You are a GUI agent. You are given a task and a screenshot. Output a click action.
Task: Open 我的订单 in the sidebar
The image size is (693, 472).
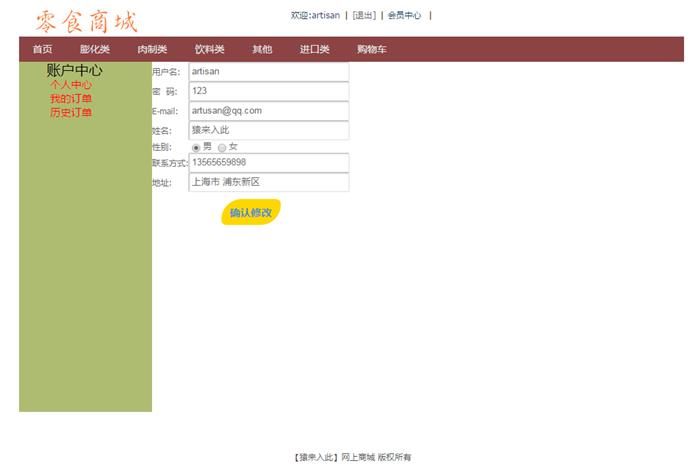pos(71,99)
